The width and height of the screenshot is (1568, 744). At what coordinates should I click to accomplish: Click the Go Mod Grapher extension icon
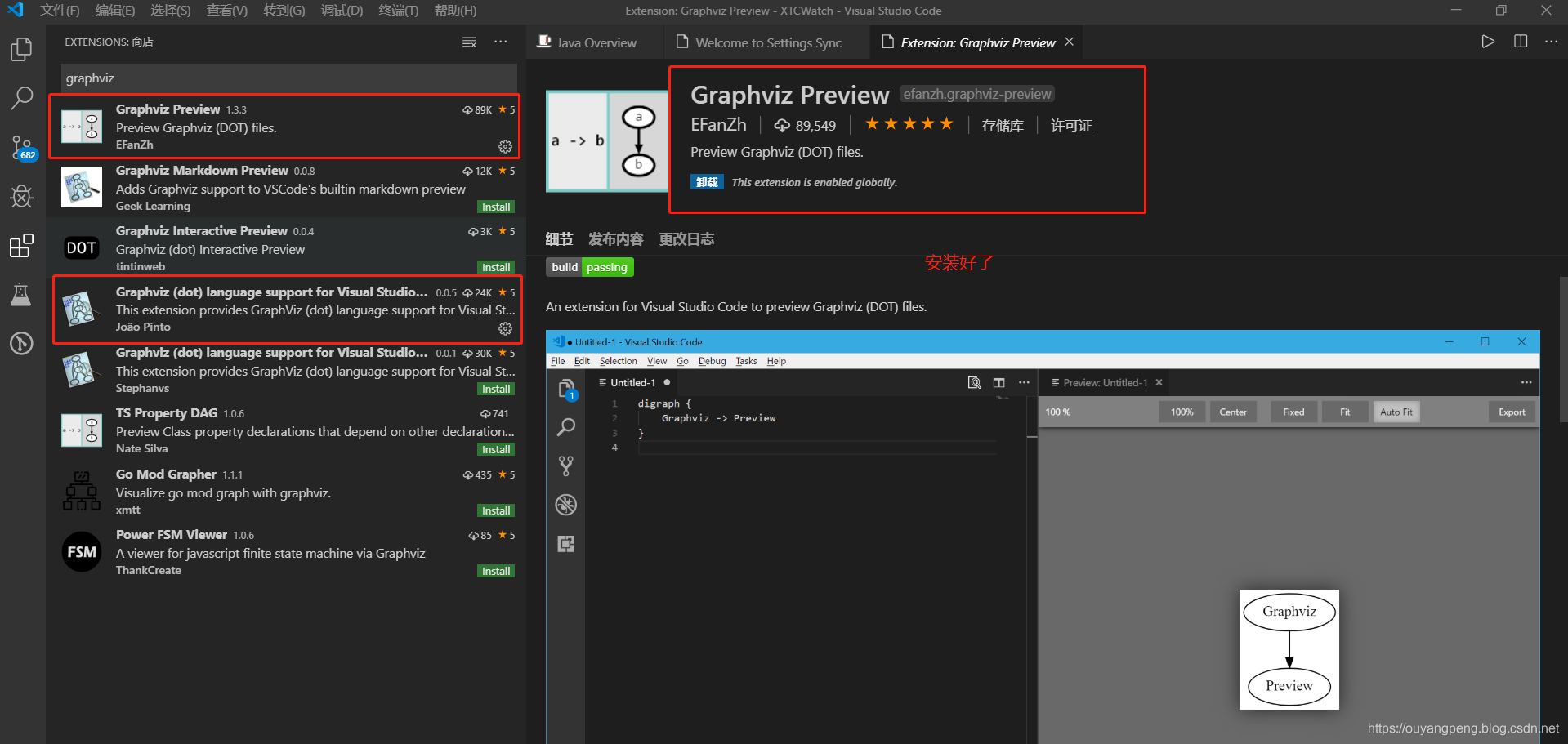pyautogui.click(x=82, y=491)
